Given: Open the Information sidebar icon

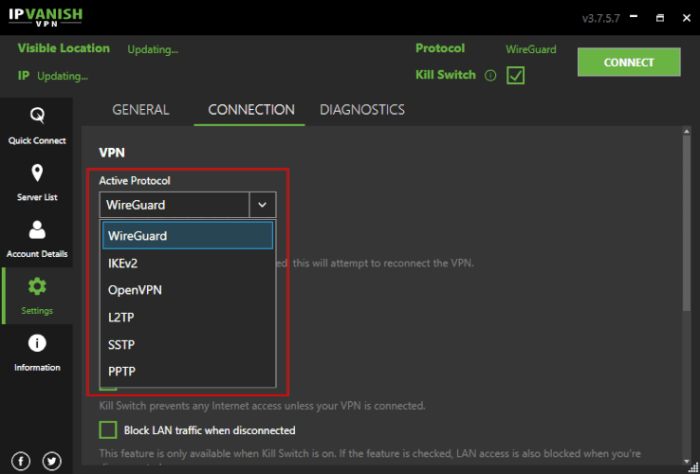Looking at the screenshot, I should click(37, 343).
